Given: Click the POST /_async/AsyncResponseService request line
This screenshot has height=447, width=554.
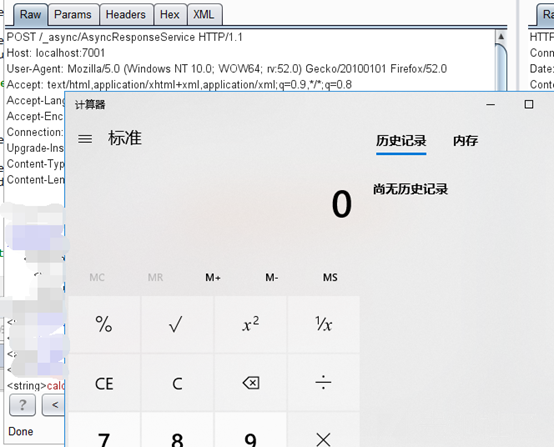Looking at the screenshot, I should [124, 37].
